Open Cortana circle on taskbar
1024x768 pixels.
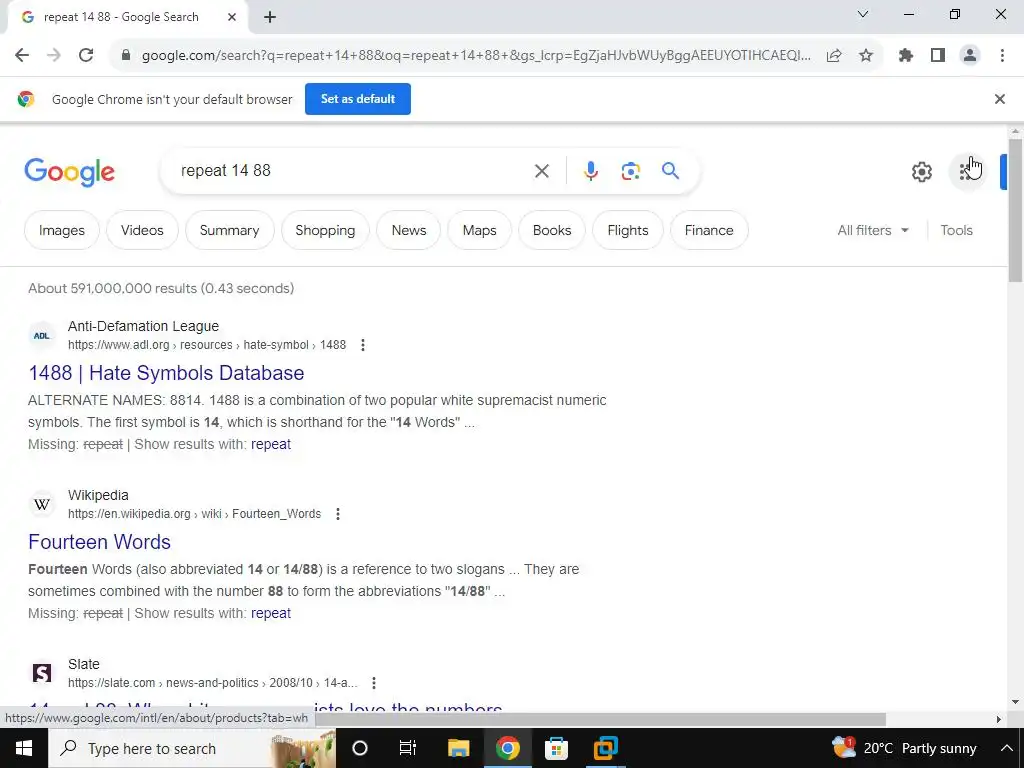[x=360, y=748]
